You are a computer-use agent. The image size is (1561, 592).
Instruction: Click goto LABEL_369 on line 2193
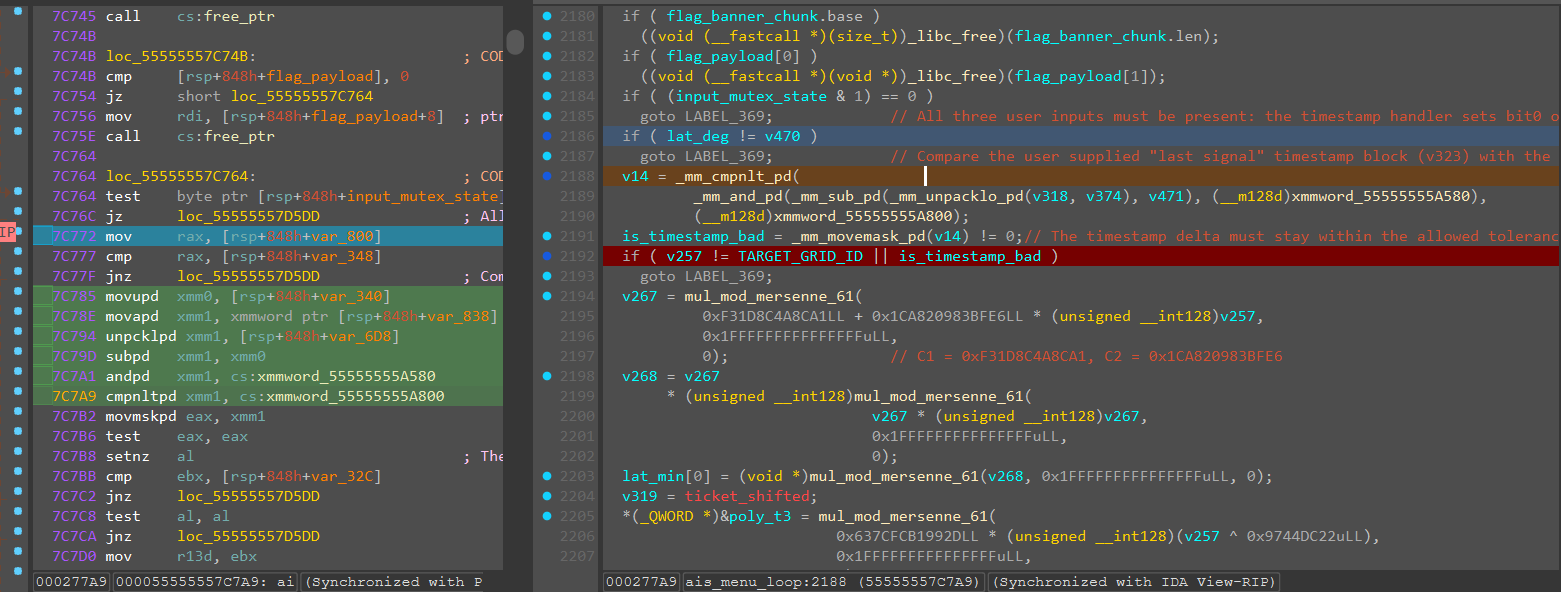pyautogui.click(x=706, y=277)
